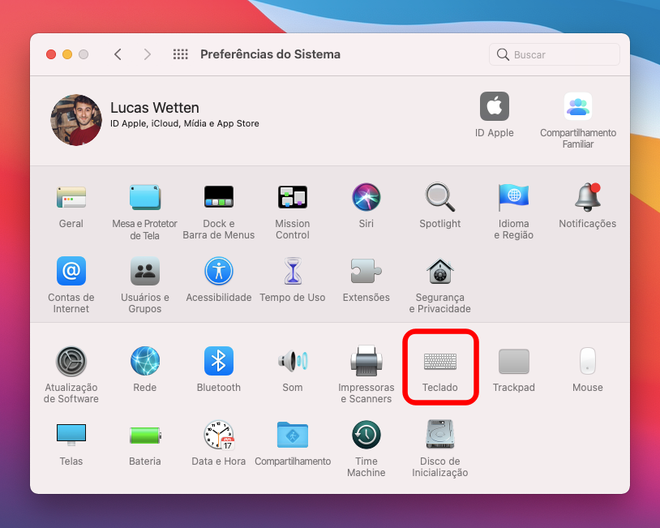The image size is (660, 528).
Task: Show all preferences grid button
Action: pyautogui.click(x=181, y=54)
